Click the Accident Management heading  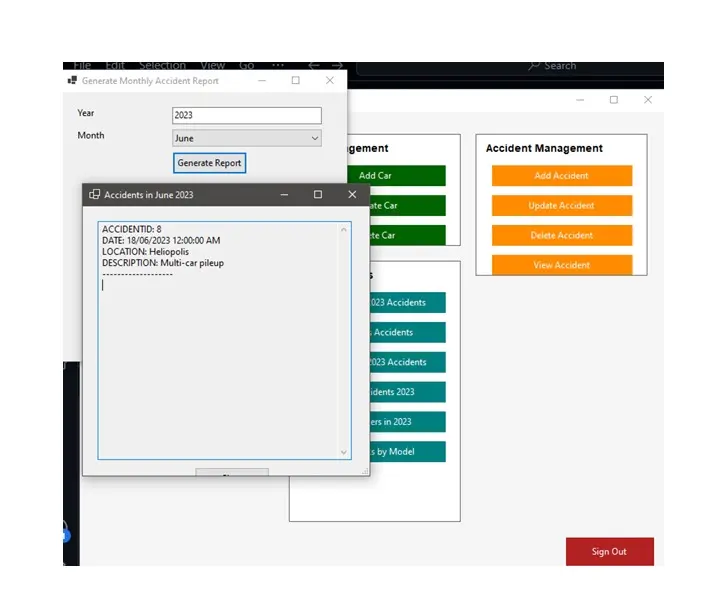point(544,148)
